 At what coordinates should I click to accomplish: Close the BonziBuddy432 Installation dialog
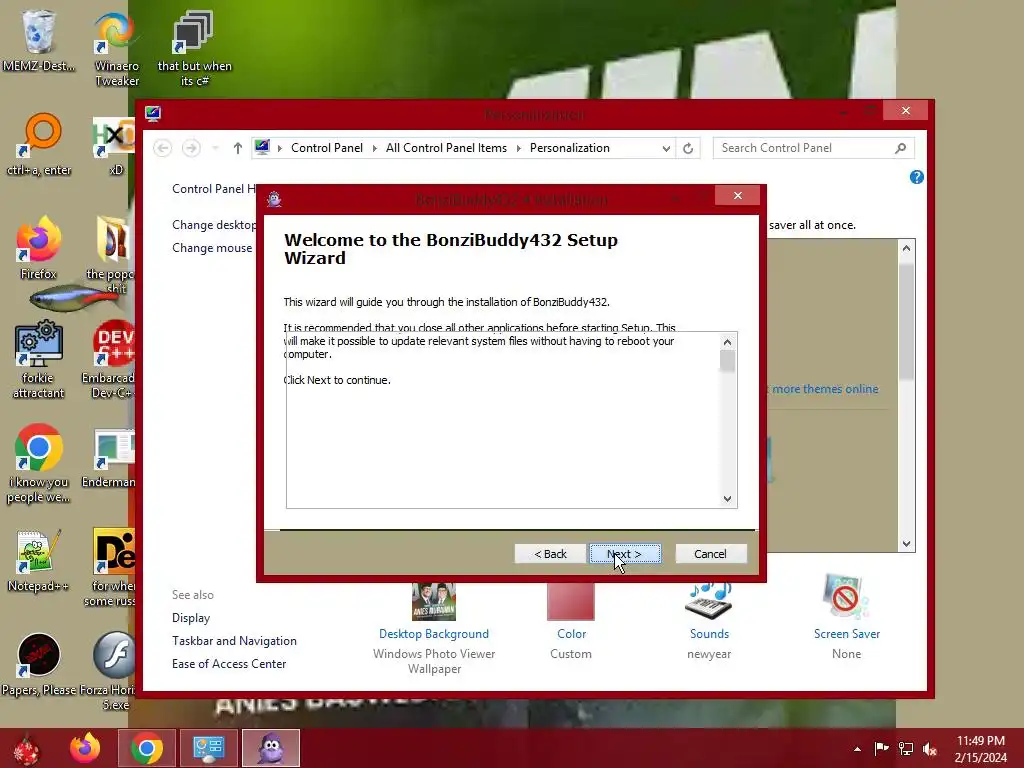coord(737,196)
